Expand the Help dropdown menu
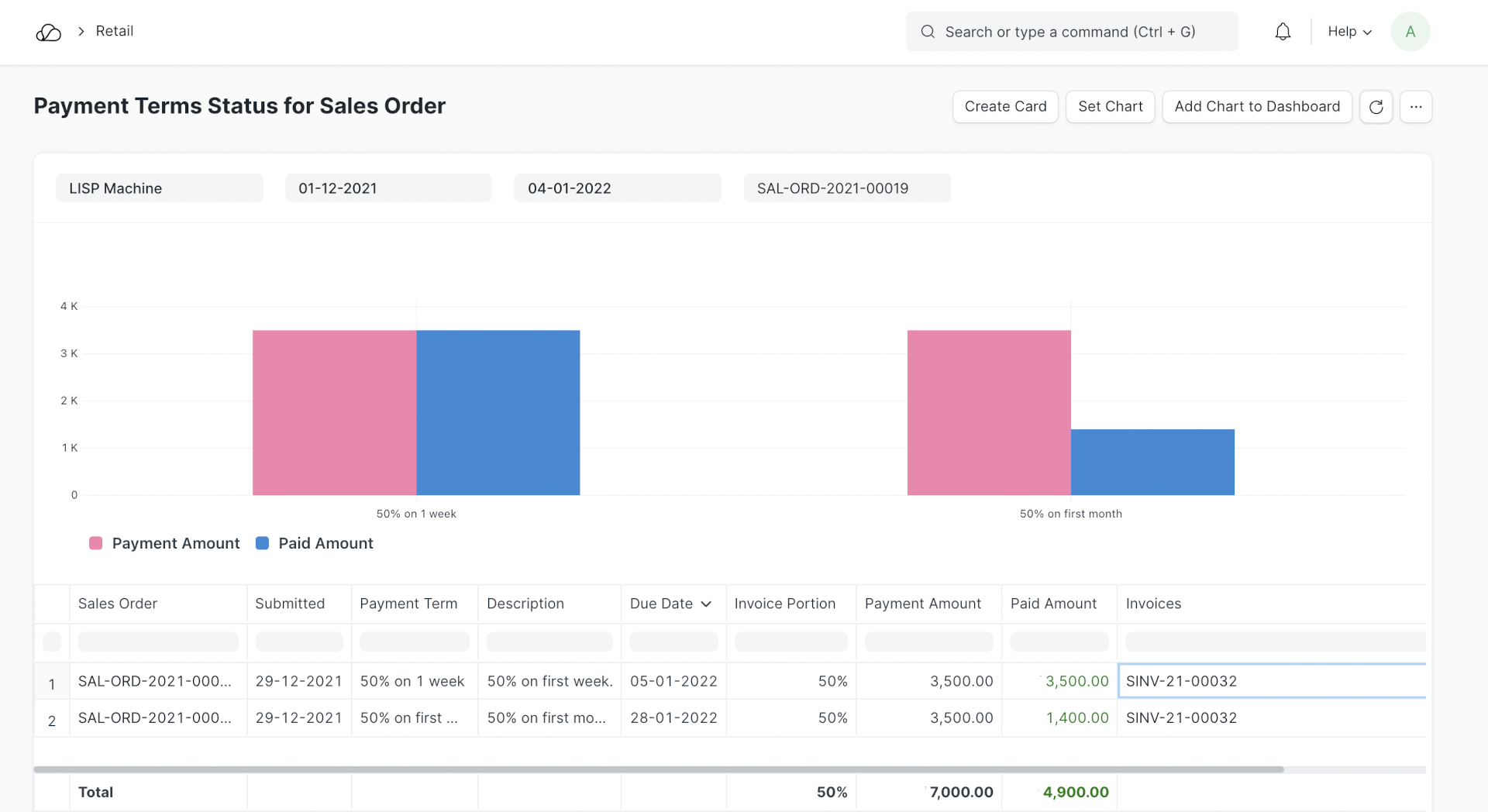 [x=1349, y=32]
